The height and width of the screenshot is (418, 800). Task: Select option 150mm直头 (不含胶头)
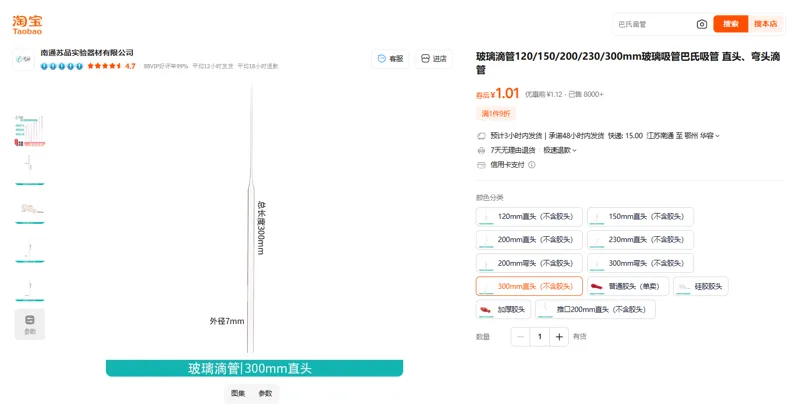(x=640, y=216)
